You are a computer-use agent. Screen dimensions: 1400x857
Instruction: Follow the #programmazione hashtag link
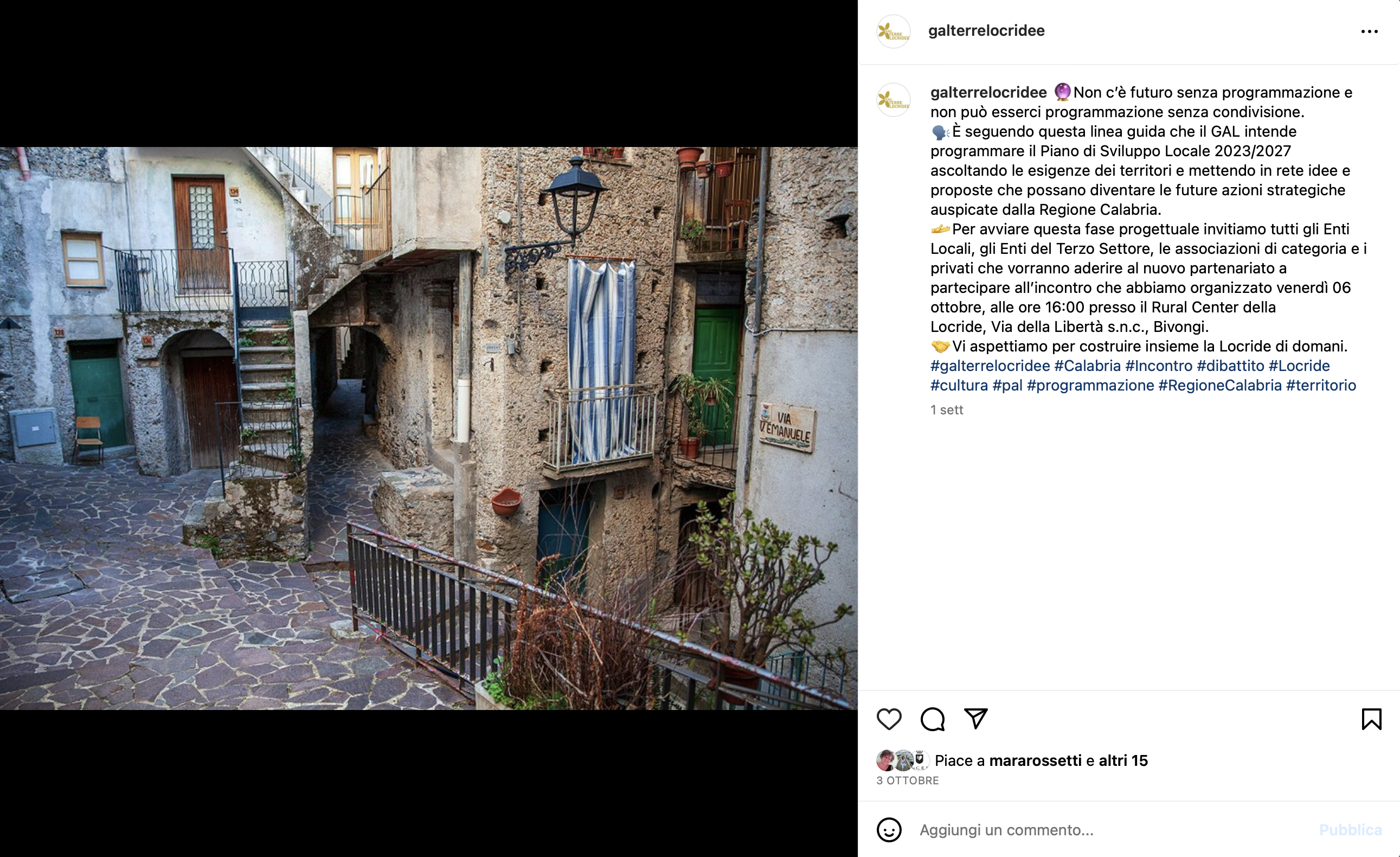(1090, 385)
